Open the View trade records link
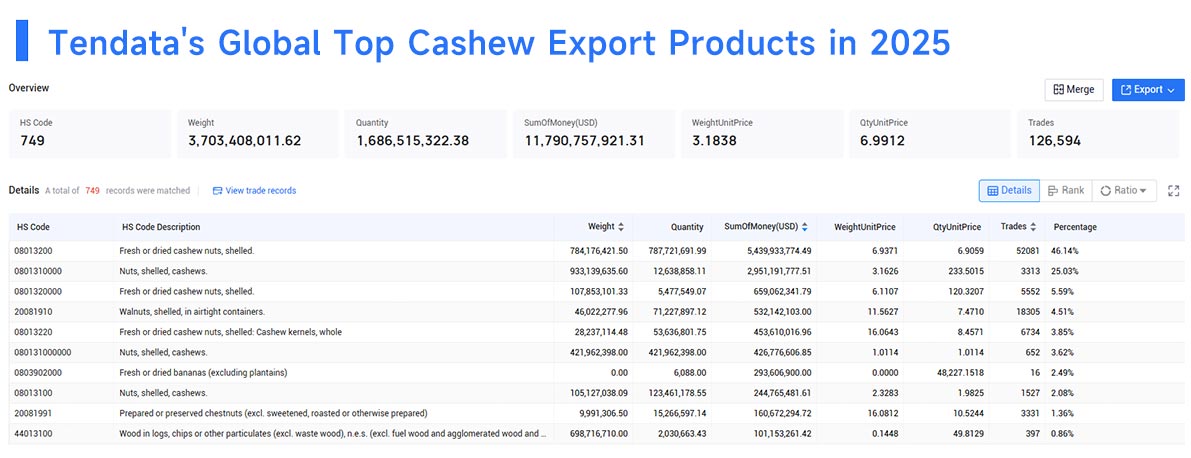 point(254,191)
